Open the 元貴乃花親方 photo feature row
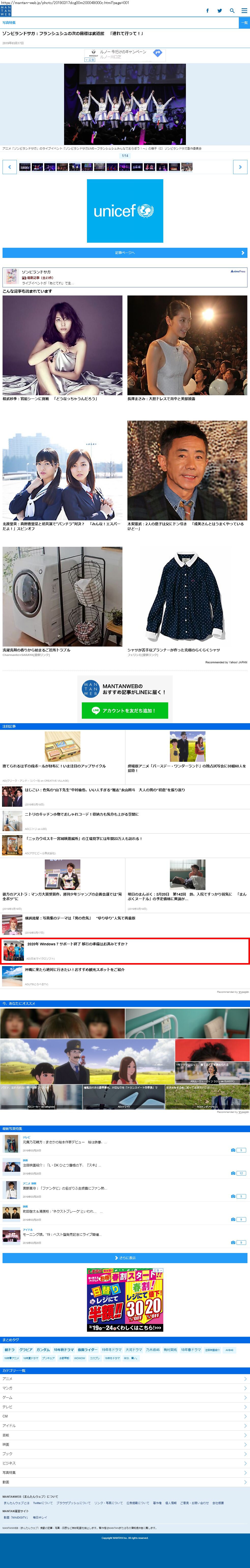 pyautogui.click(x=125, y=1144)
